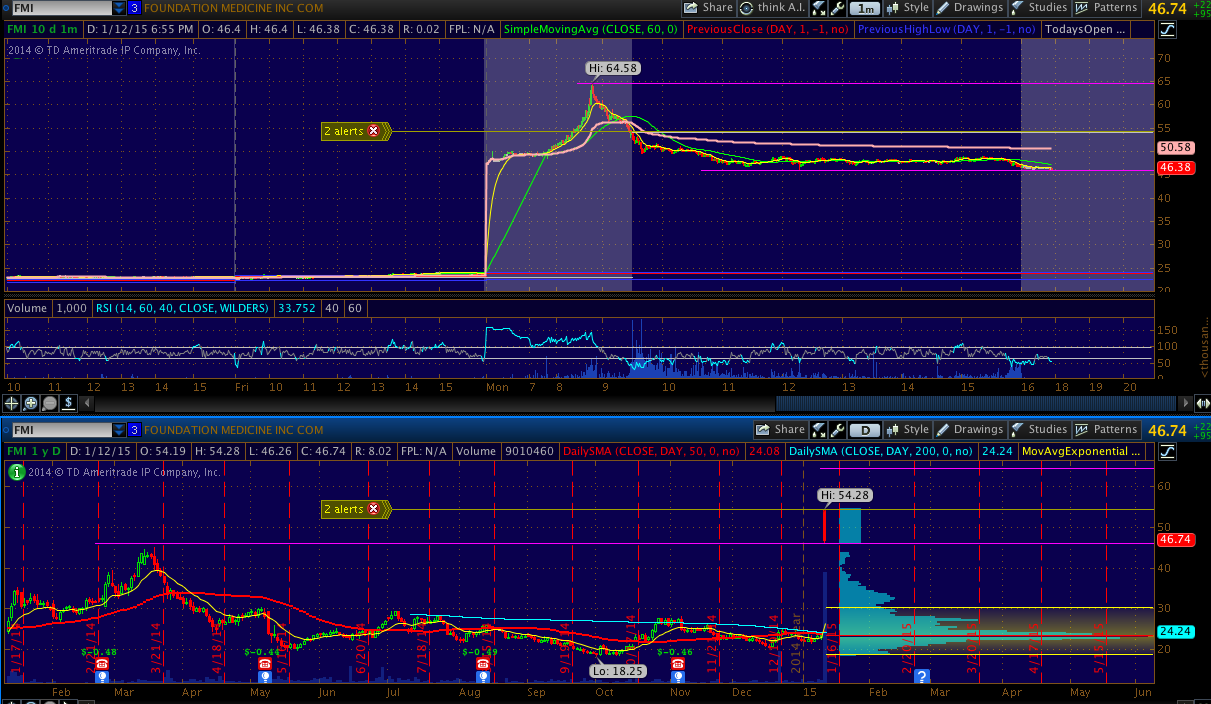The height and width of the screenshot is (704, 1211).
Task: Toggle the lower chart scale mode button
Action: pos(1167,451)
